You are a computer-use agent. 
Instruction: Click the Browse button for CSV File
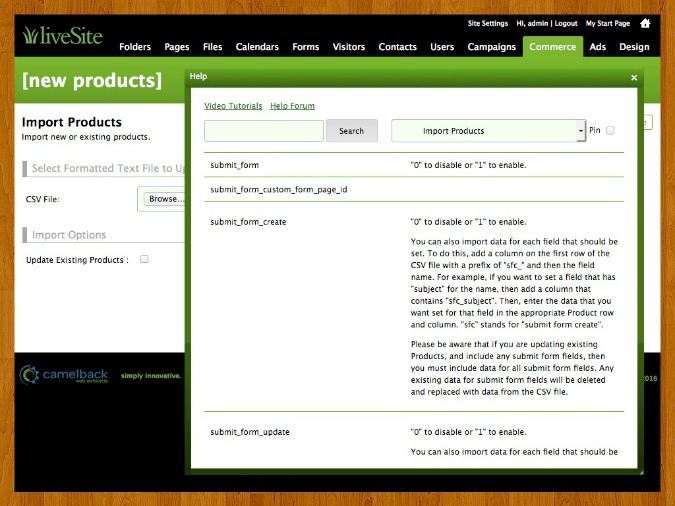165,199
